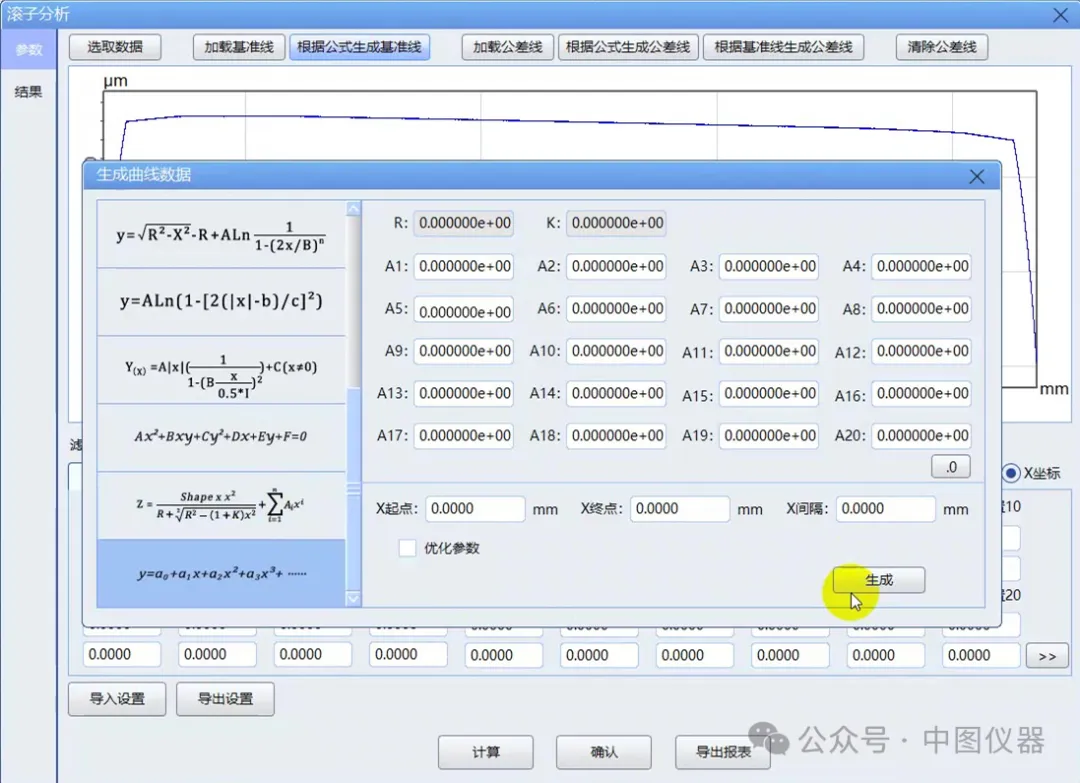Viewport: 1080px width, 783px height.
Task: Click the A9 coefficient field
Action: point(464,351)
